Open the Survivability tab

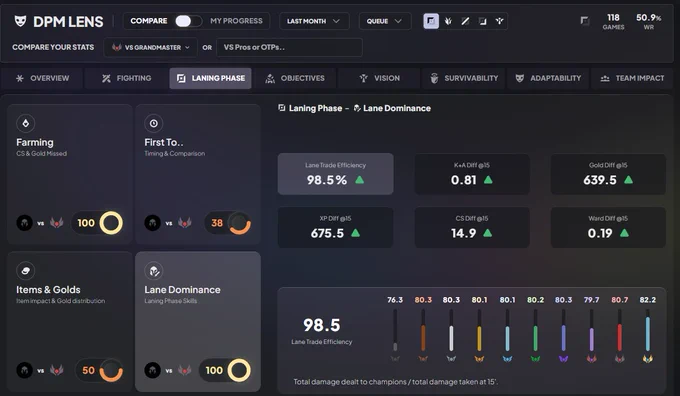[x=464, y=78]
